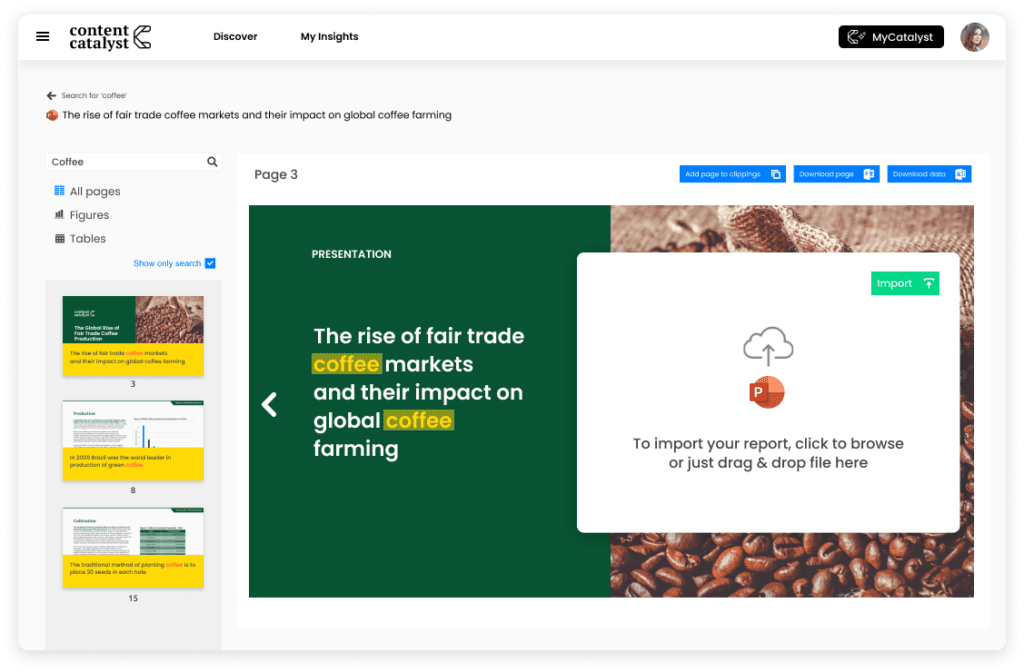Click the MyCatalyst button

tap(890, 36)
